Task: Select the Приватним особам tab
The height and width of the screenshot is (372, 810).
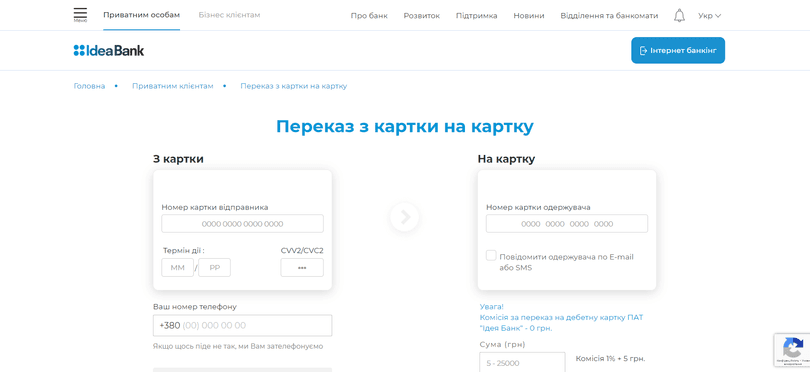Action: point(142,15)
